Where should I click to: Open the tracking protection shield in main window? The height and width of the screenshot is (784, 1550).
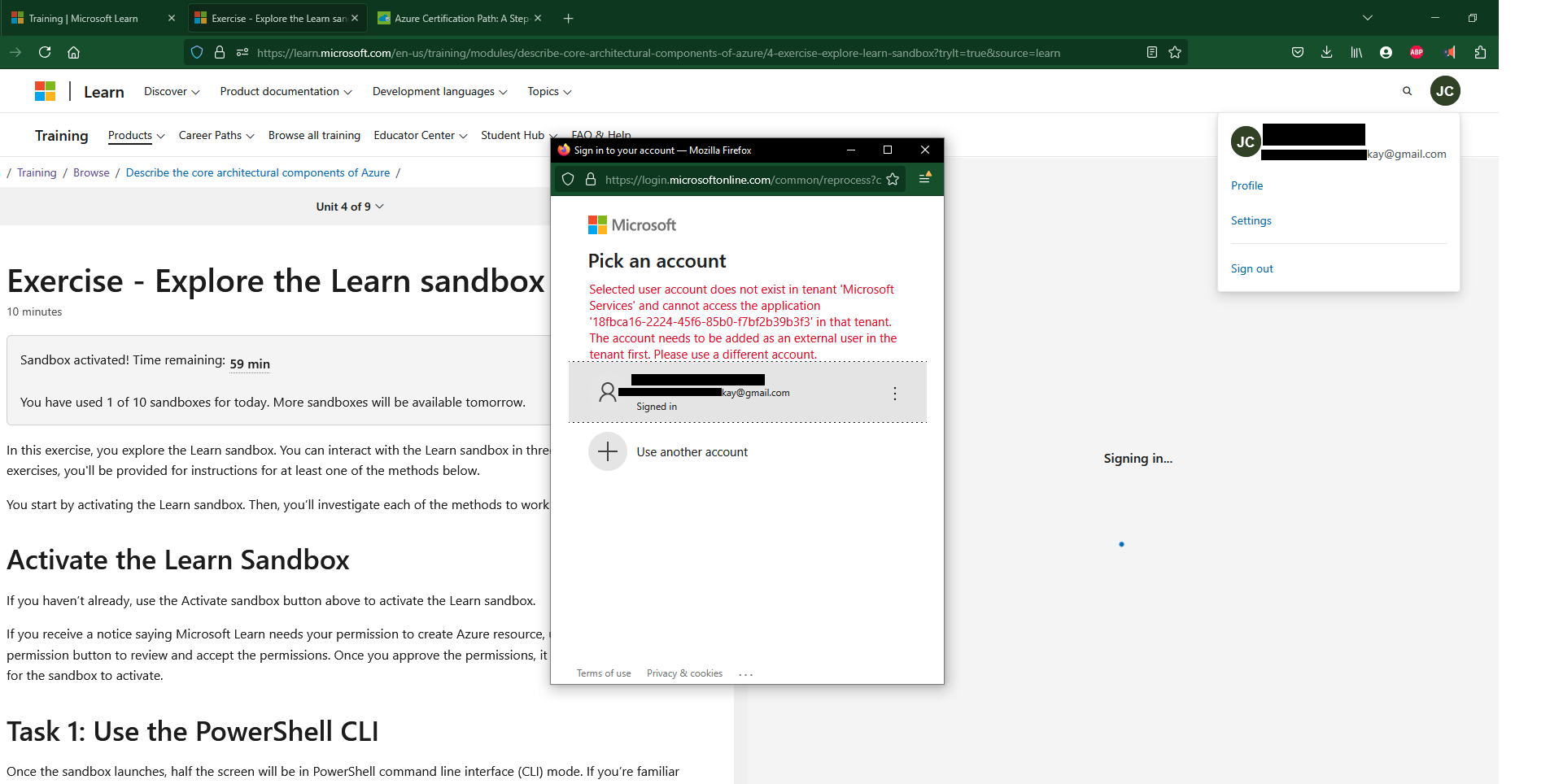coord(197,52)
